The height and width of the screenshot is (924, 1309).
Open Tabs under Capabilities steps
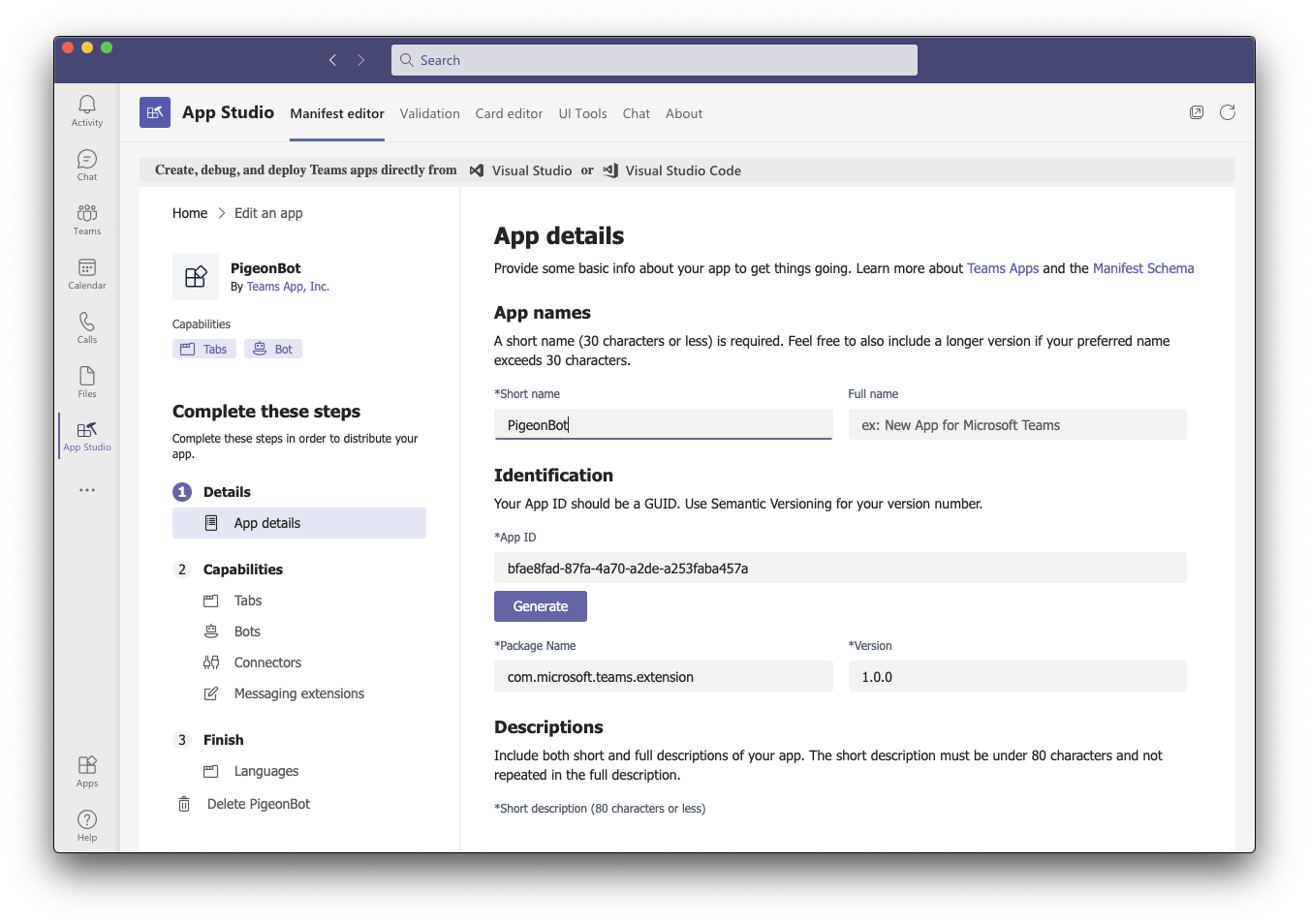click(x=248, y=601)
